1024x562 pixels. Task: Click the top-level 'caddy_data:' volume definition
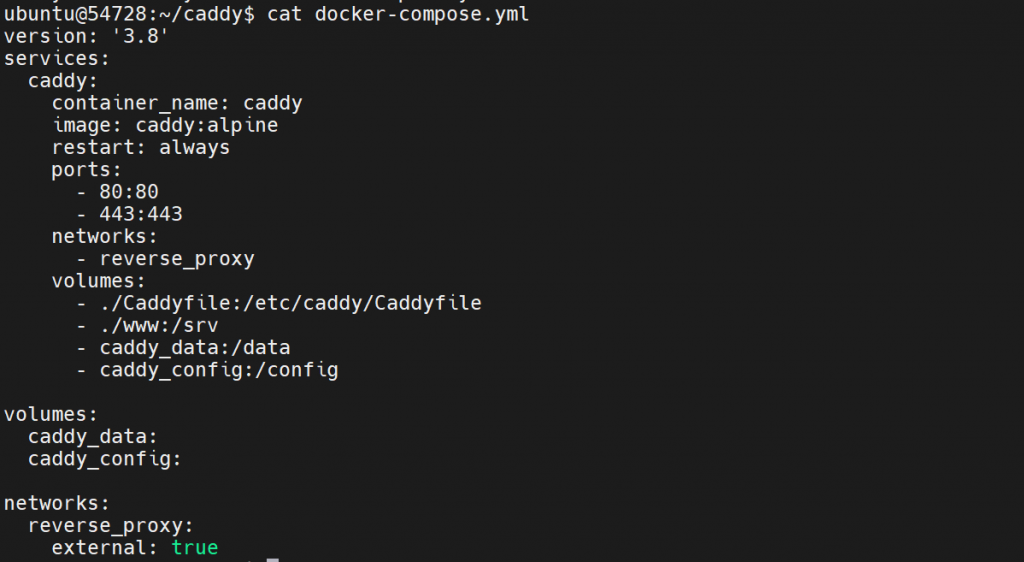point(93,437)
